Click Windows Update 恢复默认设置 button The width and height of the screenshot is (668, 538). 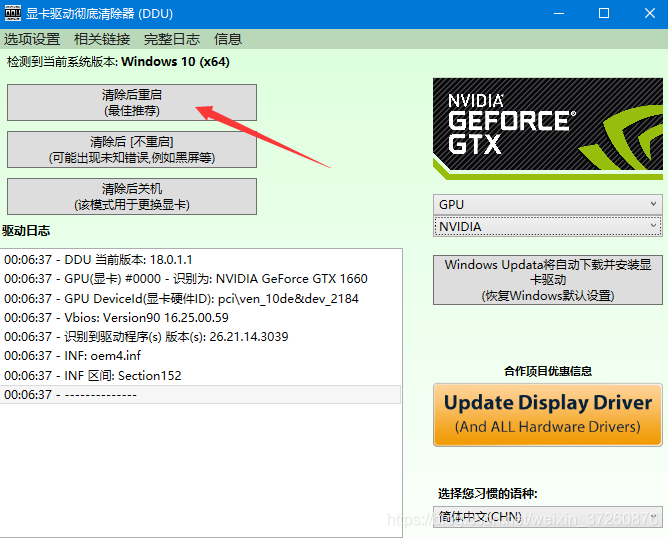[x=547, y=280]
